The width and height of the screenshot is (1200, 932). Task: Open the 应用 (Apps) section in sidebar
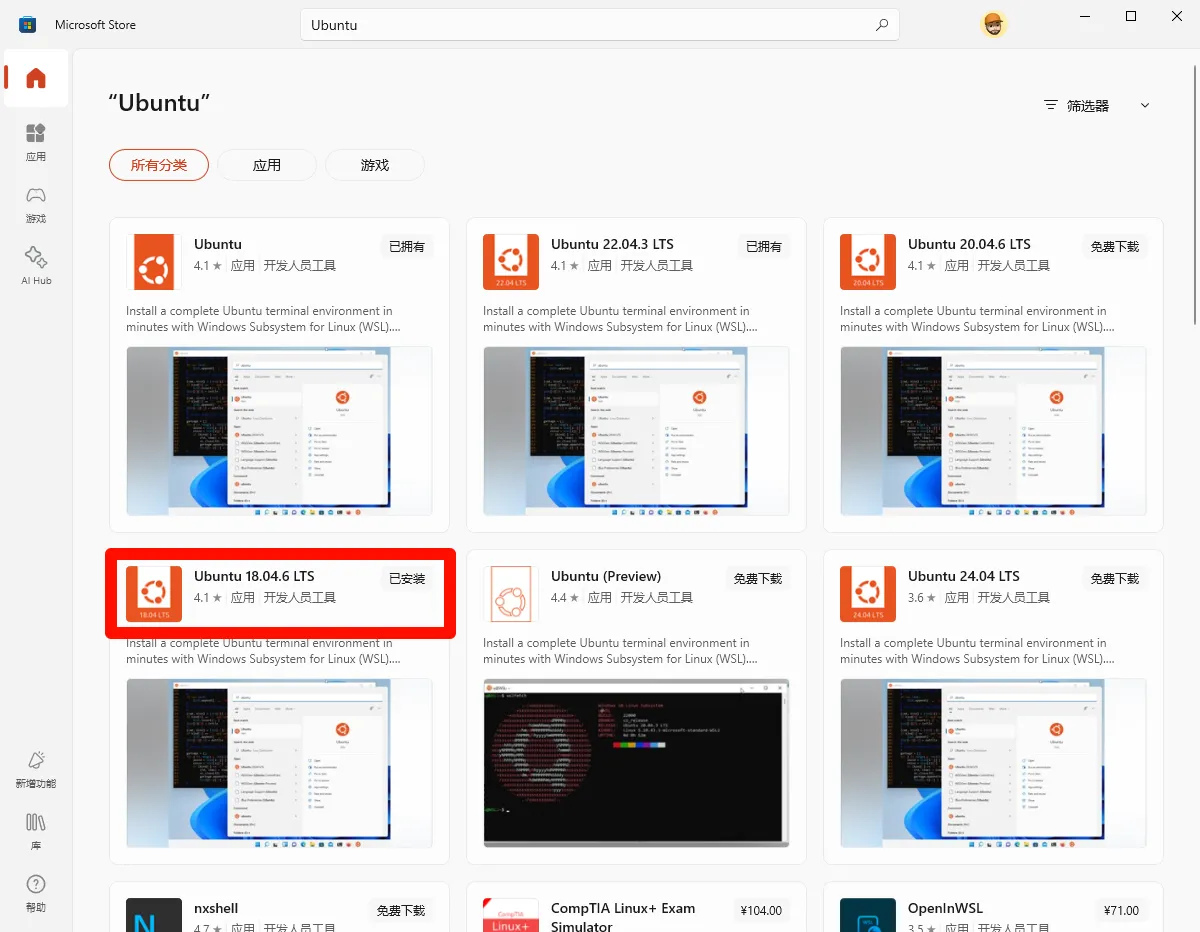tap(36, 141)
